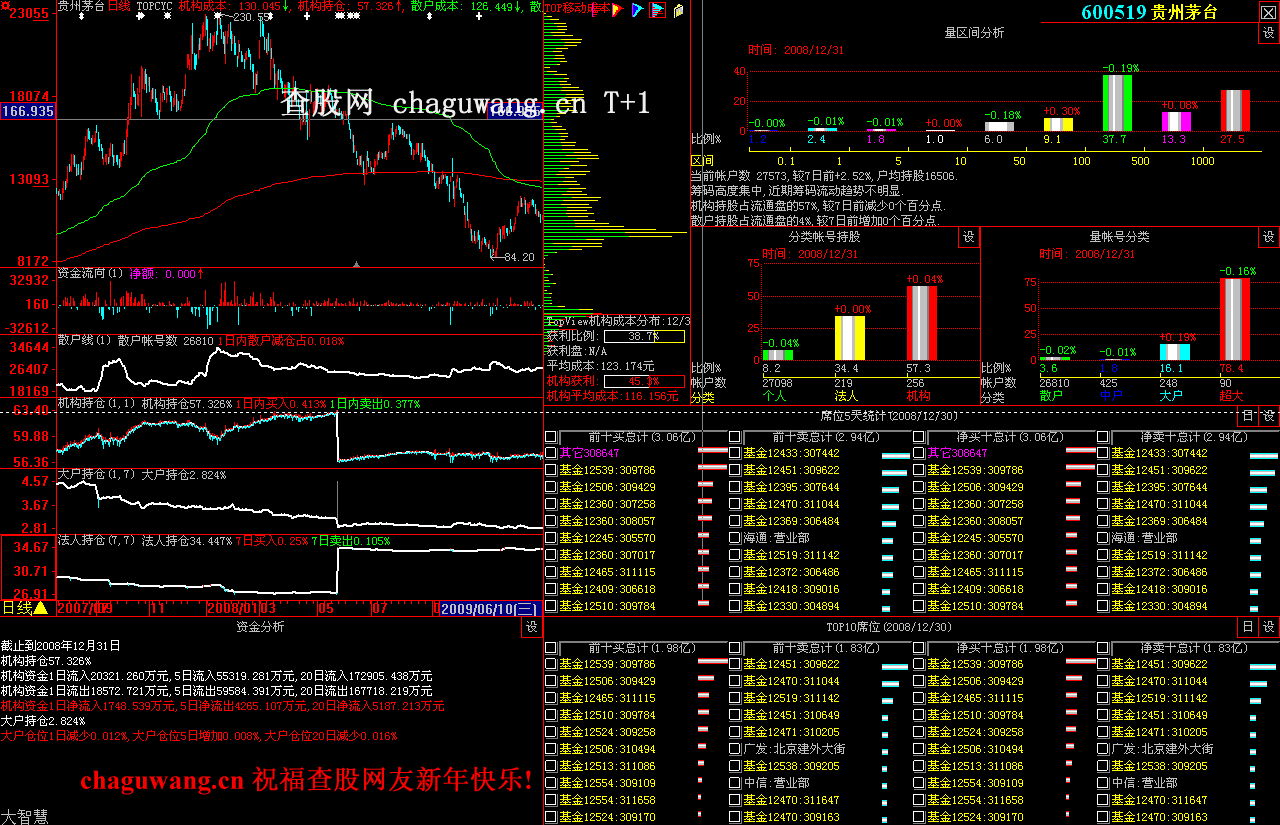This screenshot has width=1280, height=825.
Task: Click the small gray triangle marker under the candlestick chart
Action: [357, 264]
